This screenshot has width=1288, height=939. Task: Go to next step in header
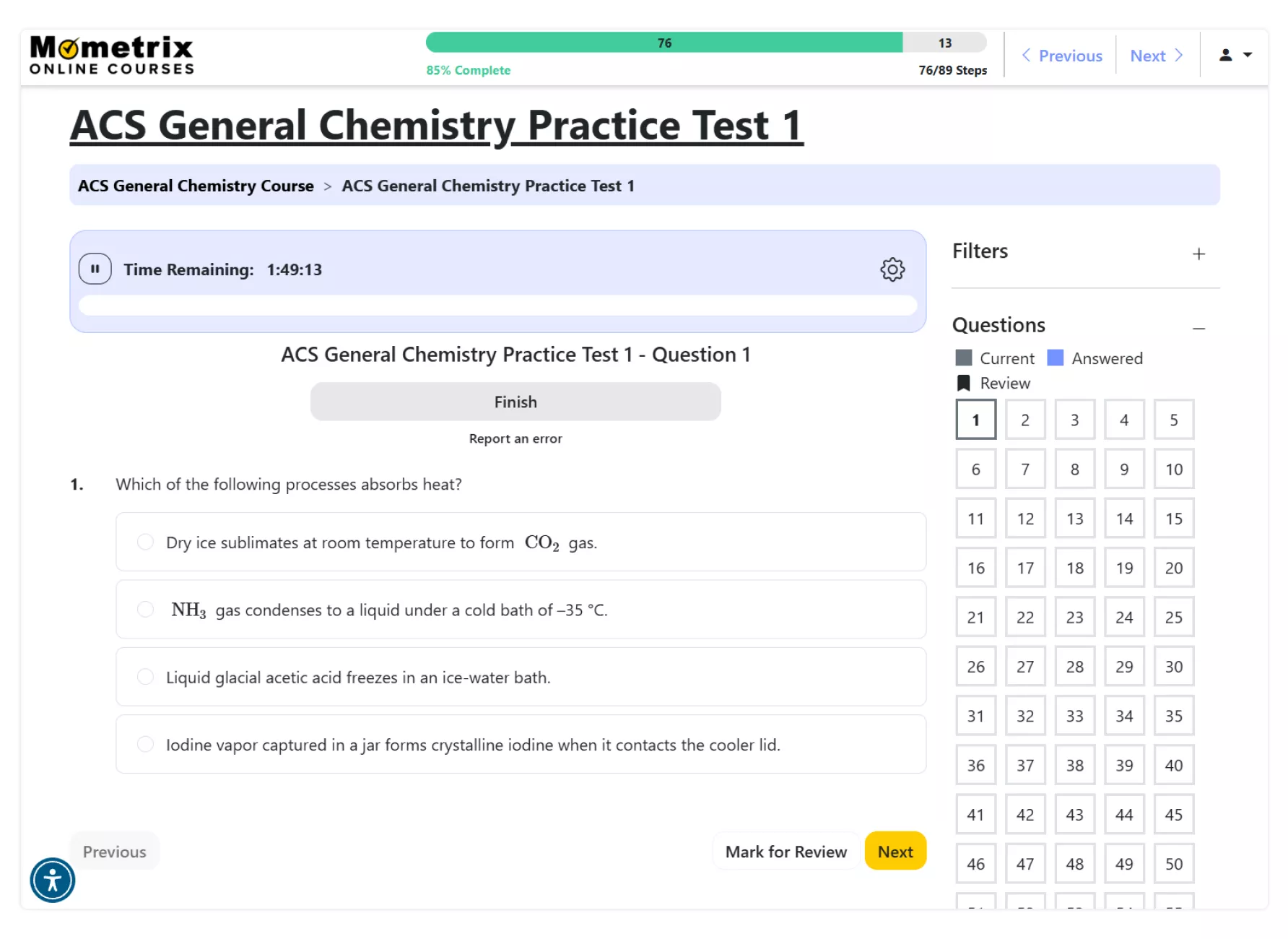tap(1156, 56)
